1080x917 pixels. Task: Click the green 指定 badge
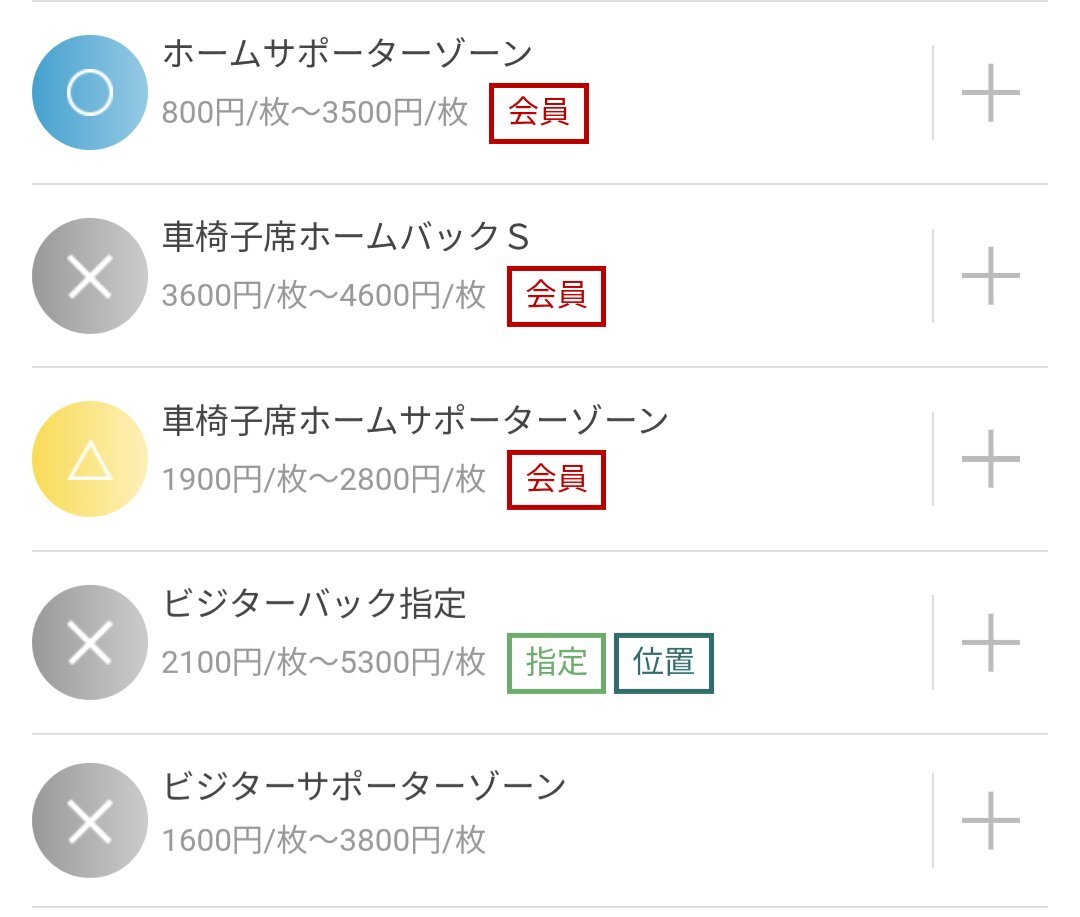557,663
